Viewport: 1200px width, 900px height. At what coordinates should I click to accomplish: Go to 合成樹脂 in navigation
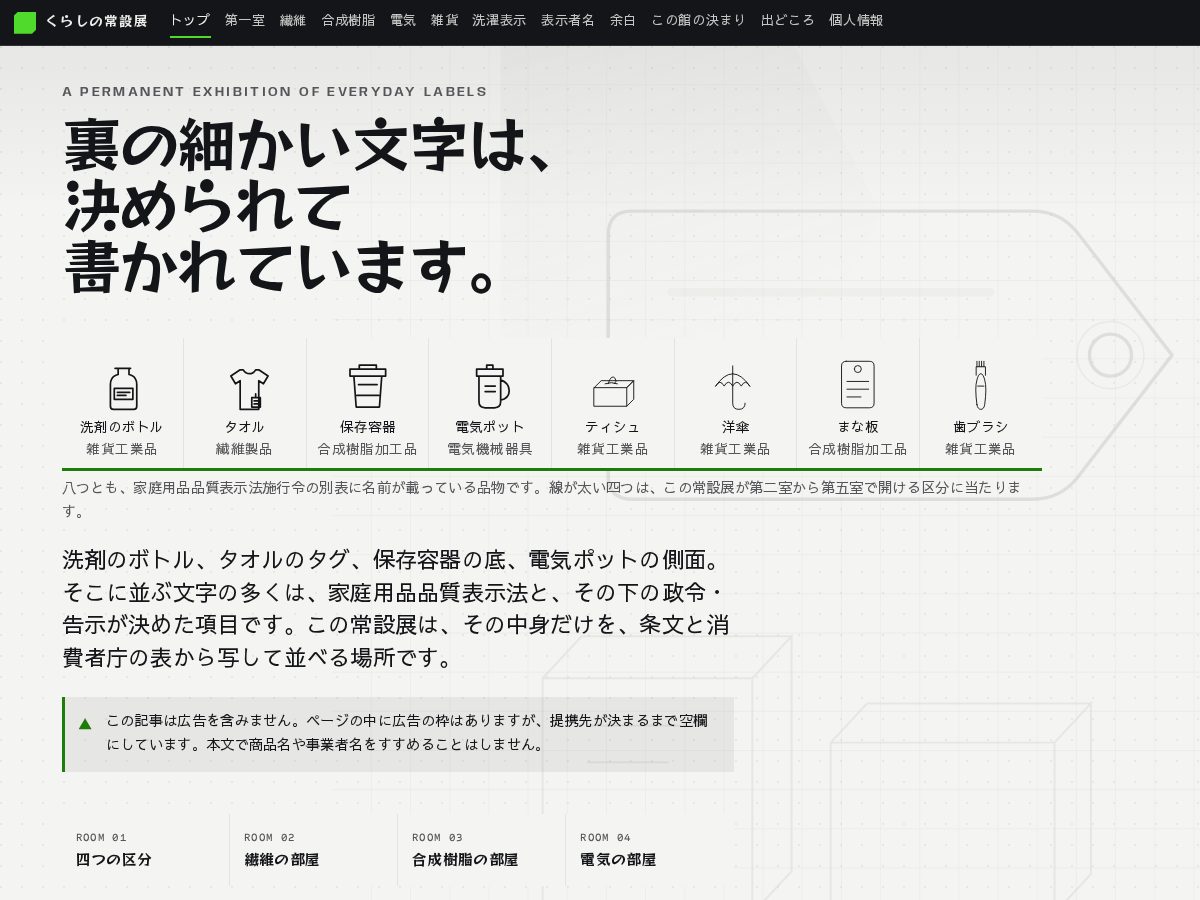pyautogui.click(x=348, y=20)
